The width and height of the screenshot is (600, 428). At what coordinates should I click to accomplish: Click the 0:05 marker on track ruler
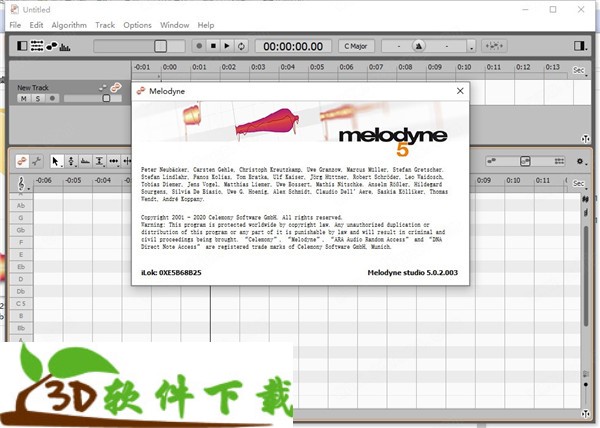click(x=317, y=67)
